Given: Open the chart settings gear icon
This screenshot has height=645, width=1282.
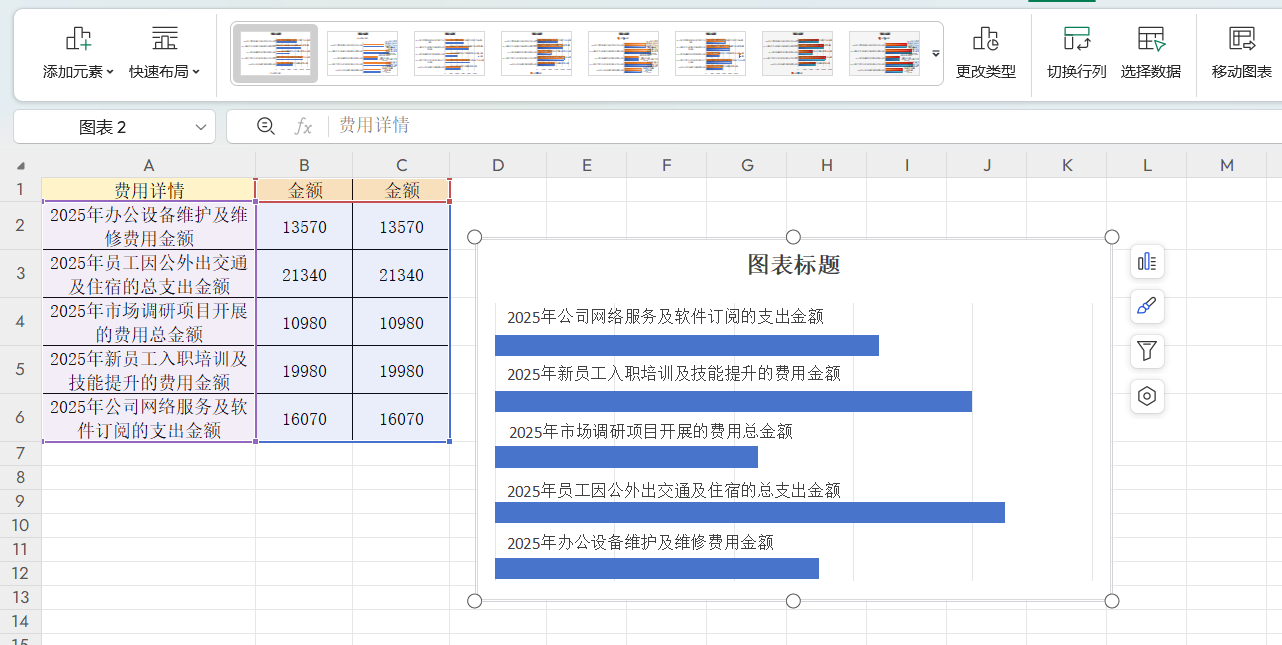Looking at the screenshot, I should pos(1146,397).
